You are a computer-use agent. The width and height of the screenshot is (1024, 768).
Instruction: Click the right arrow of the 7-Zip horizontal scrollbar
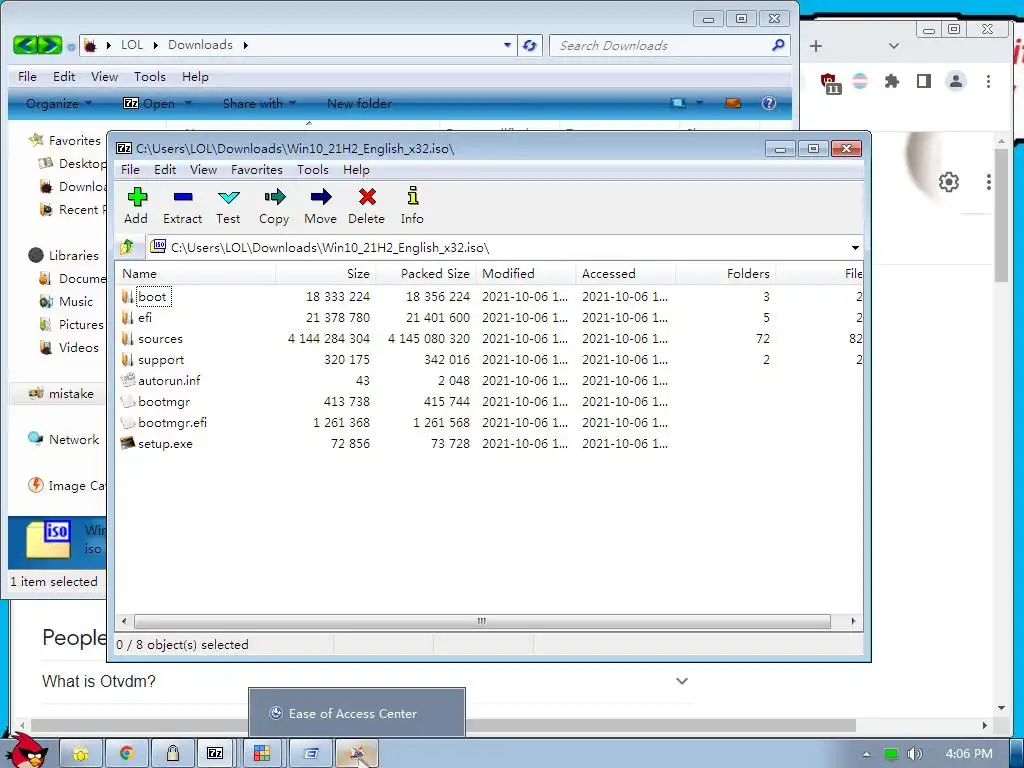pyautogui.click(x=853, y=621)
